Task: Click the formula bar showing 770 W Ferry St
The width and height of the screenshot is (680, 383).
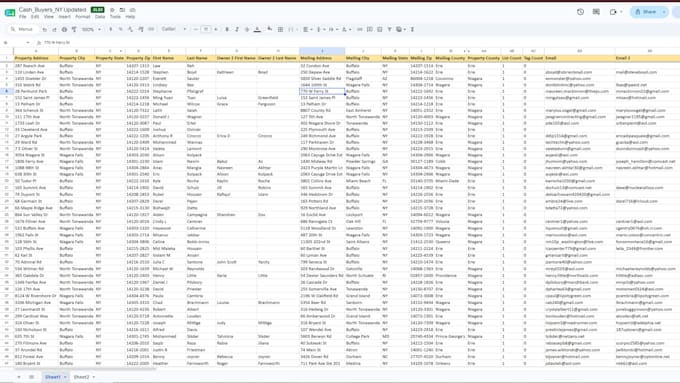Action: point(360,43)
